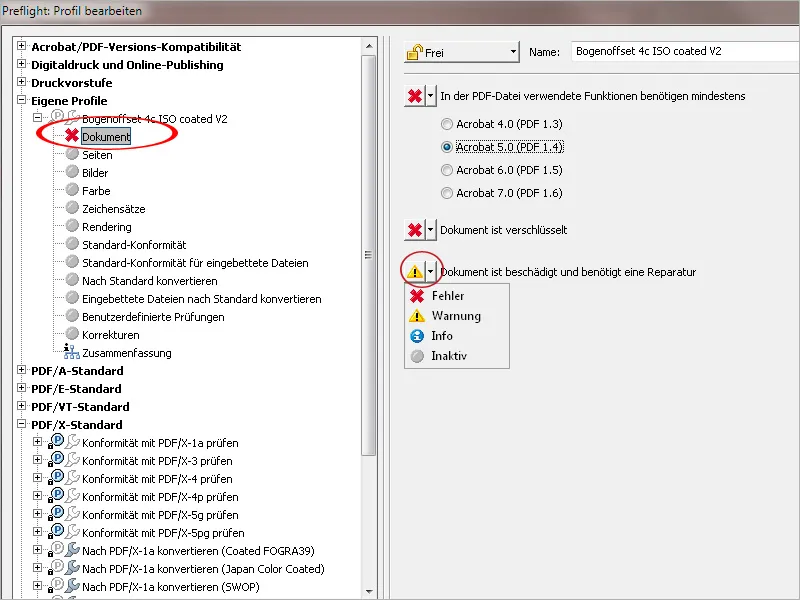
Task: Expand the Druckvorstufe group
Action: pyautogui.click(x=21, y=82)
